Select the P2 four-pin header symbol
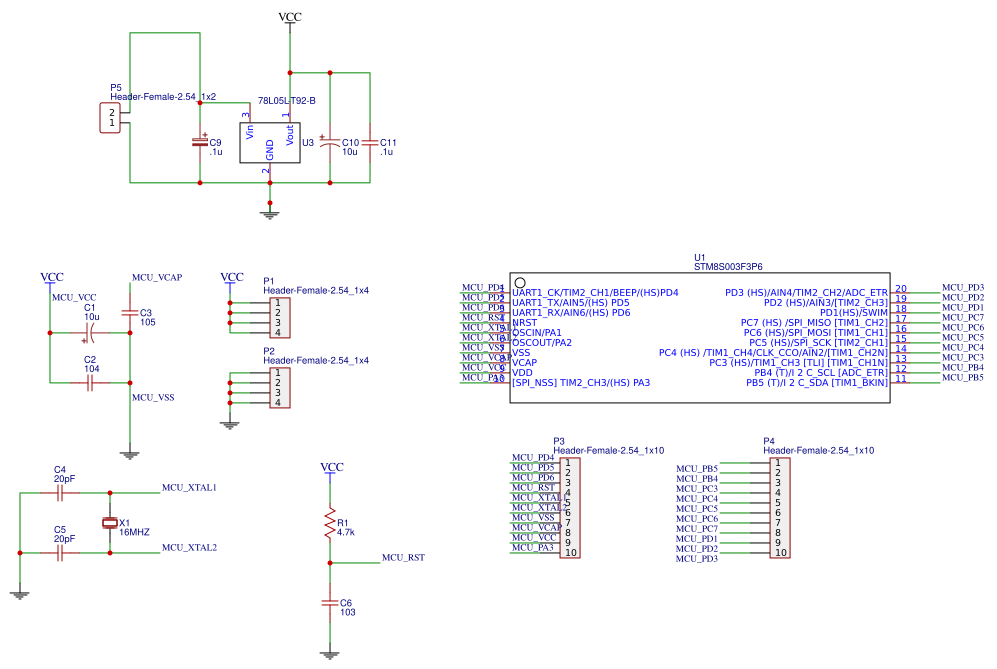Screen dimensions: 997x669 tap(279, 387)
